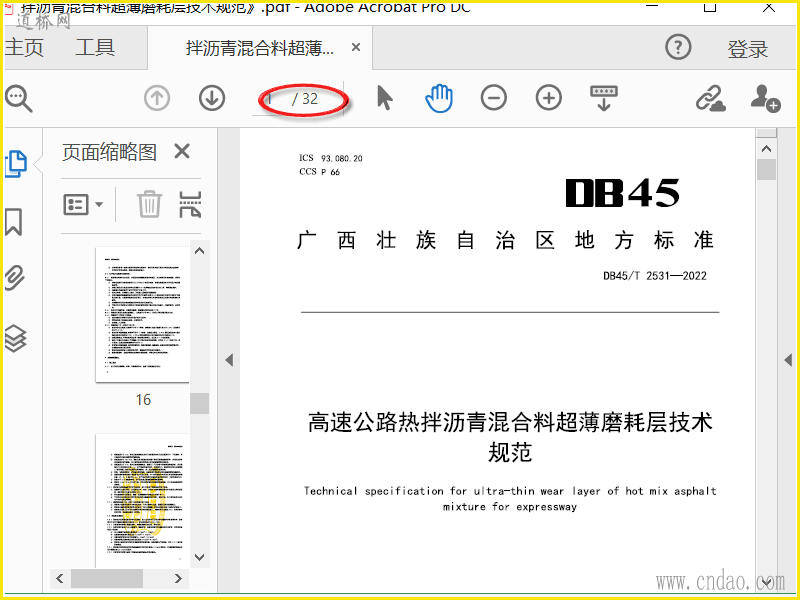The width and height of the screenshot is (800, 600).
Task: Click the thumbnail horizontal scrollbar thumb
Action: pyautogui.click(x=107, y=579)
